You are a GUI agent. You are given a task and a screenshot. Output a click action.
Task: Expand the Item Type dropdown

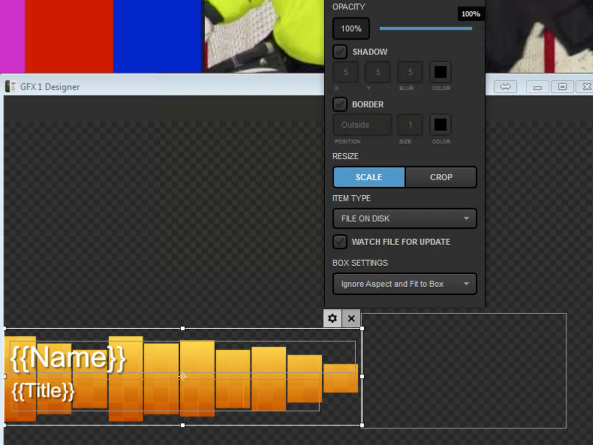[x=404, y=219]
